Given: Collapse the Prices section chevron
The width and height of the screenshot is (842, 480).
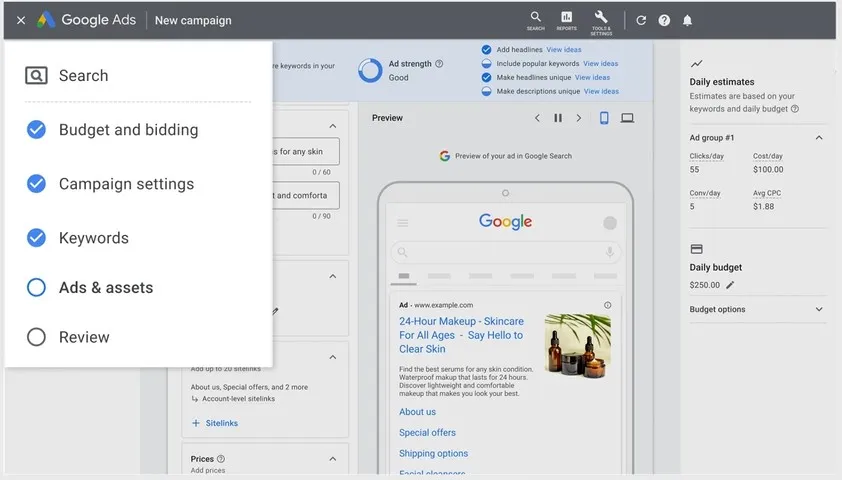Looking at the screenshot, I should tap(333, 459).
